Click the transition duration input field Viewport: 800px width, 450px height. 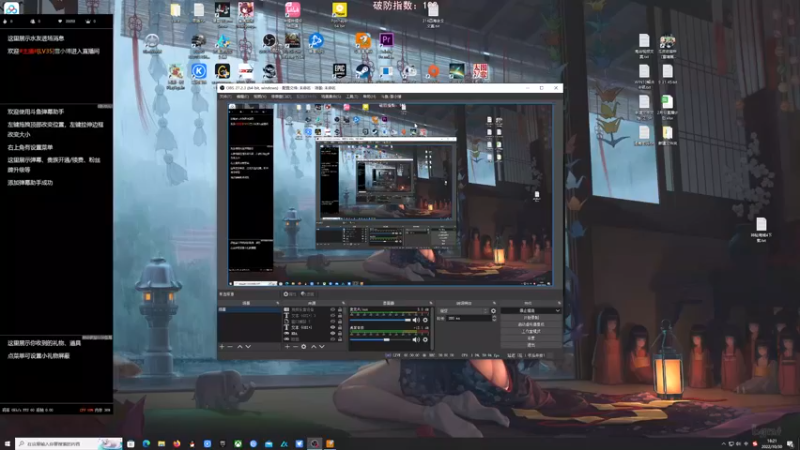469,318
